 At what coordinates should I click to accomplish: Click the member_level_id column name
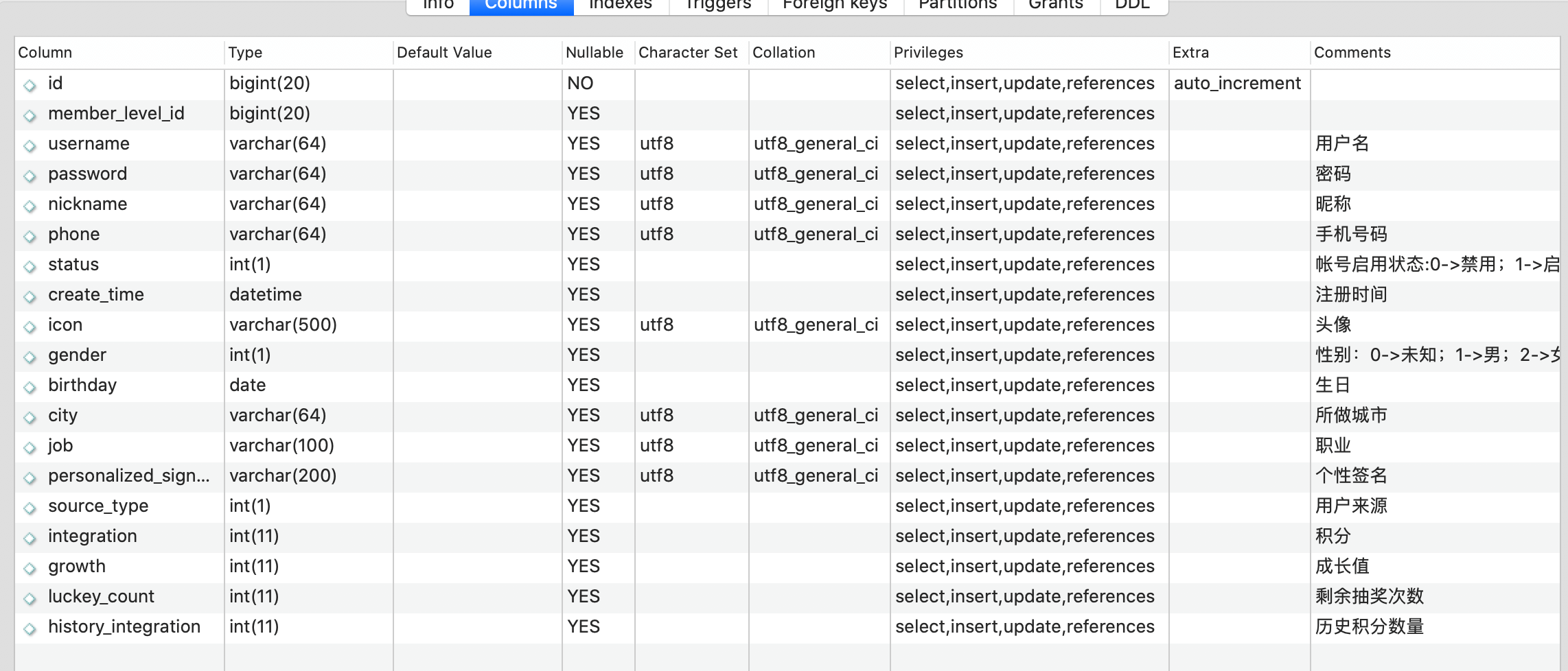pyautogui.click(x=116, y=114)
